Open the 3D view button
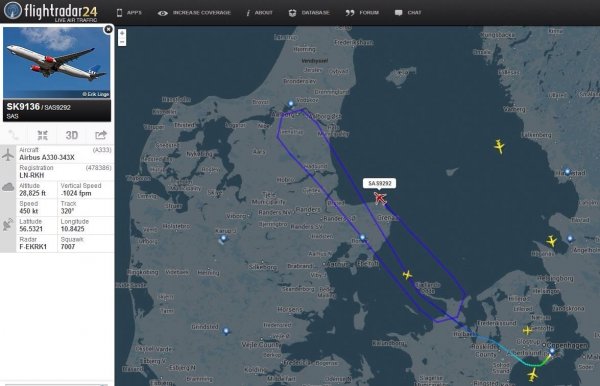 (72, 135)
